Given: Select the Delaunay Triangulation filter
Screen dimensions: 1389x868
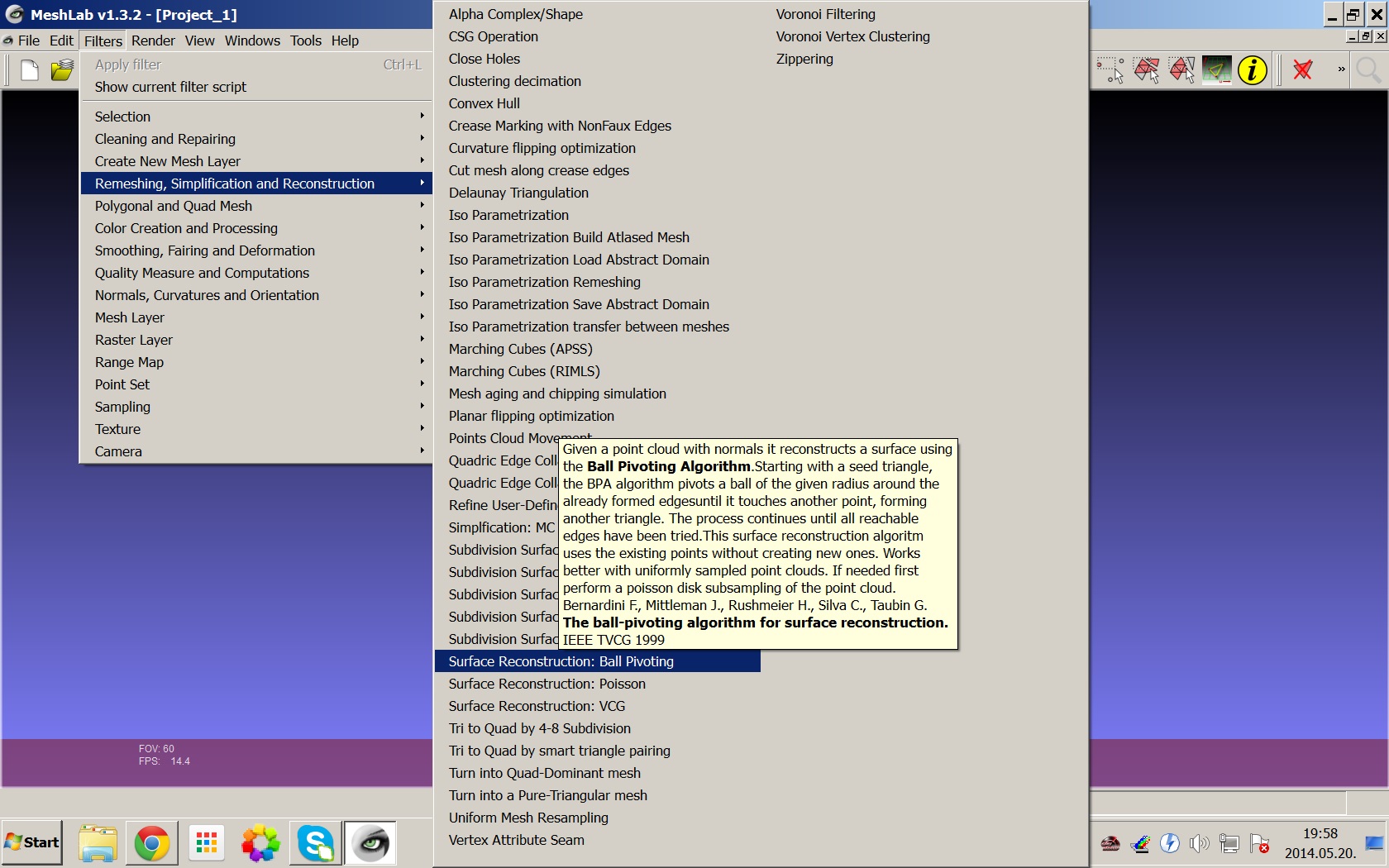Looking at the screenshot, I should tap(597, 193).
